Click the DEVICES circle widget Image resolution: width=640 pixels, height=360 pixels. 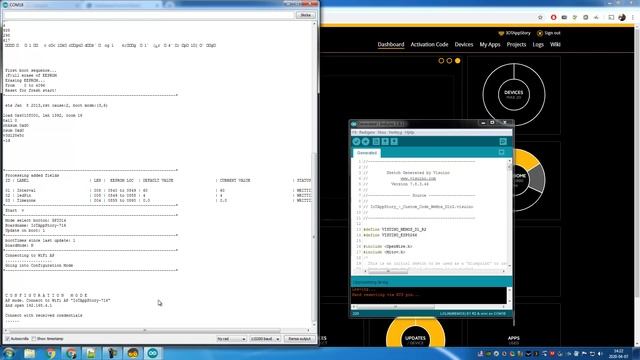click(513, 94)
